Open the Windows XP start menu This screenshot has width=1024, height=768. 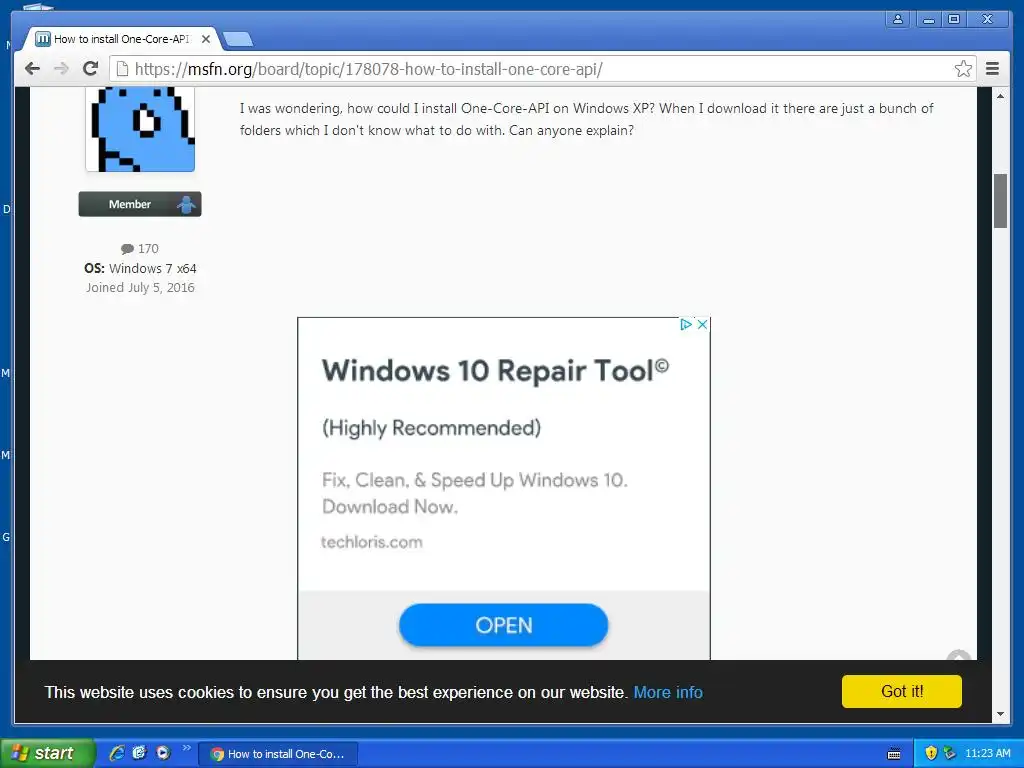tap(47, 753)
